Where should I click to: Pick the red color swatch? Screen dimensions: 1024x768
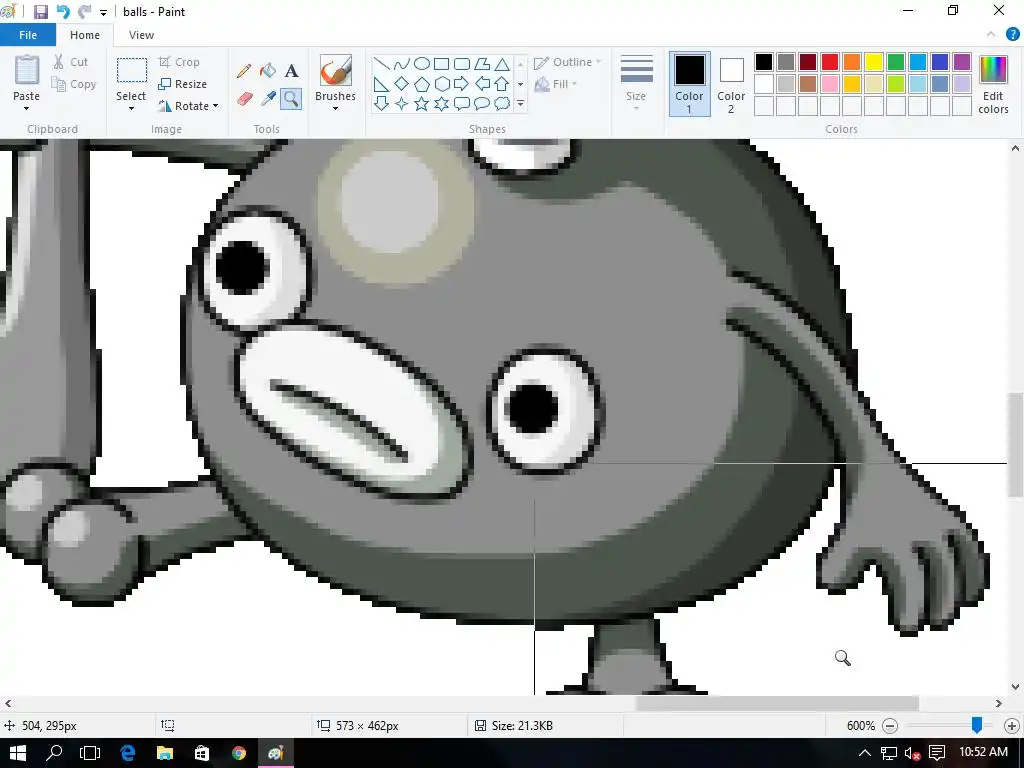coord(830,62)
